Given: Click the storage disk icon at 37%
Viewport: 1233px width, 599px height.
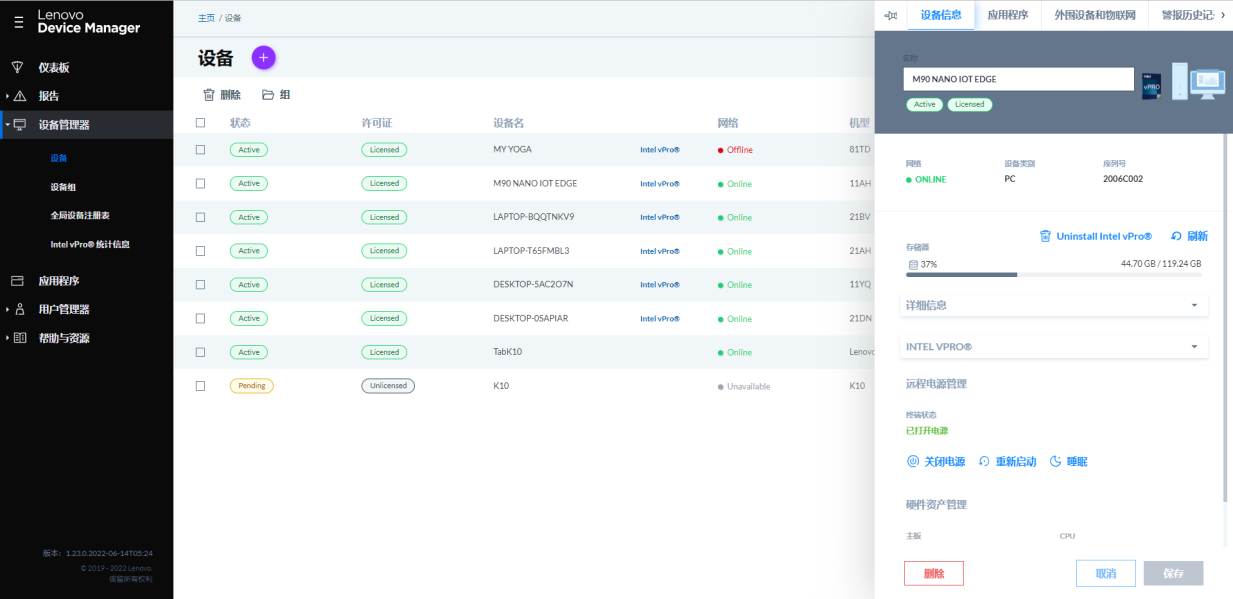Looking at the screenshot, I should click(x=913, y=264).
